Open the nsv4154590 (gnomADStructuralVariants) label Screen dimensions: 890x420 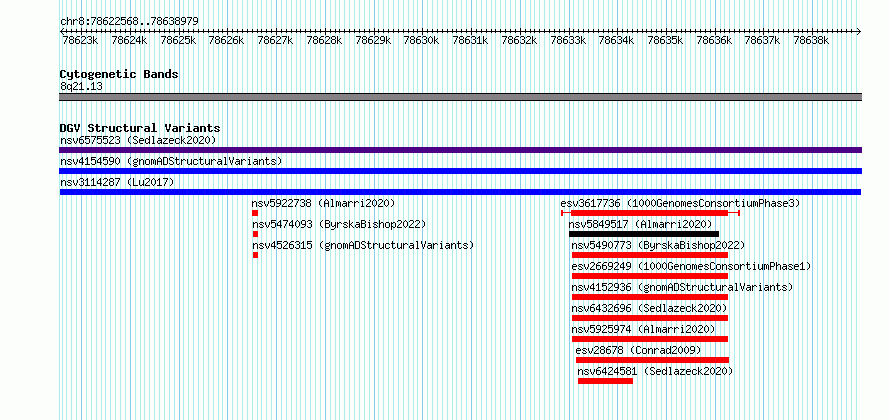[x=171, y=161]
